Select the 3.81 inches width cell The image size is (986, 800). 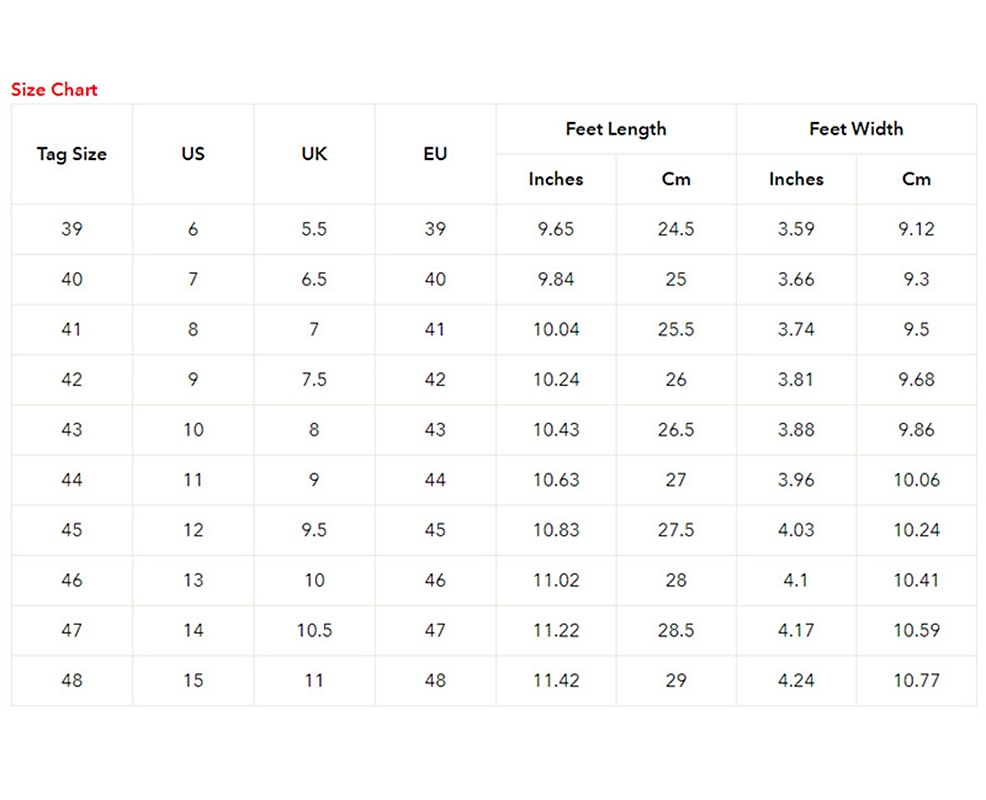tap(796, 380)
